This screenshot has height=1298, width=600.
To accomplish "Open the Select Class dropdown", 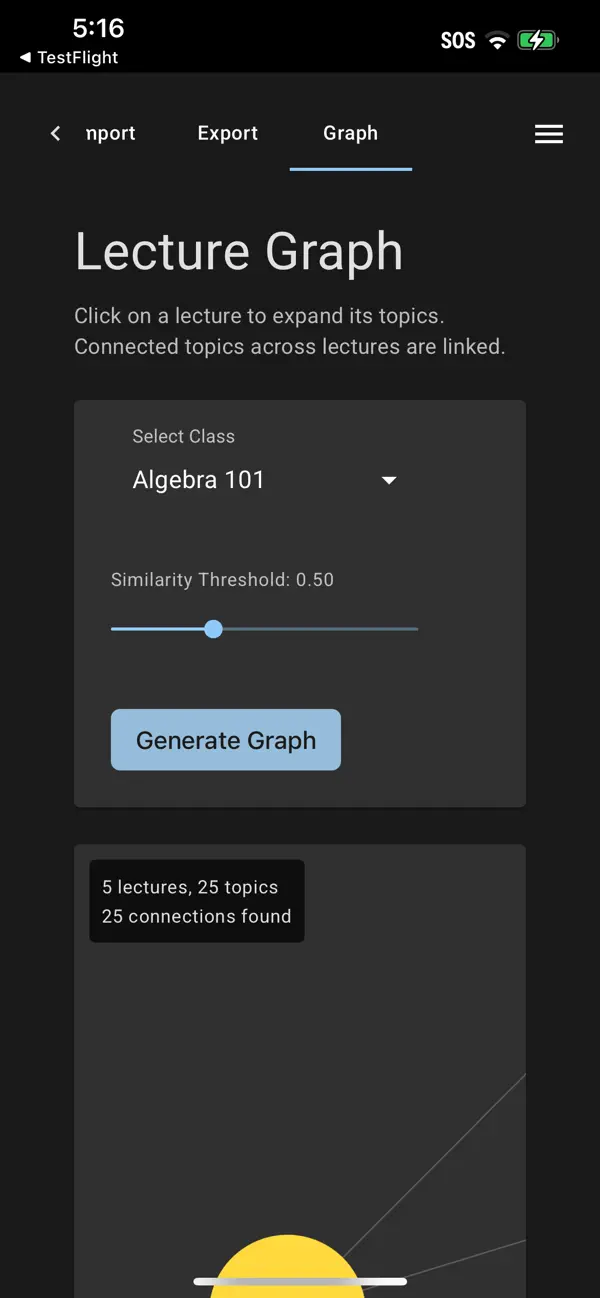I will click(x=265, y=480).
